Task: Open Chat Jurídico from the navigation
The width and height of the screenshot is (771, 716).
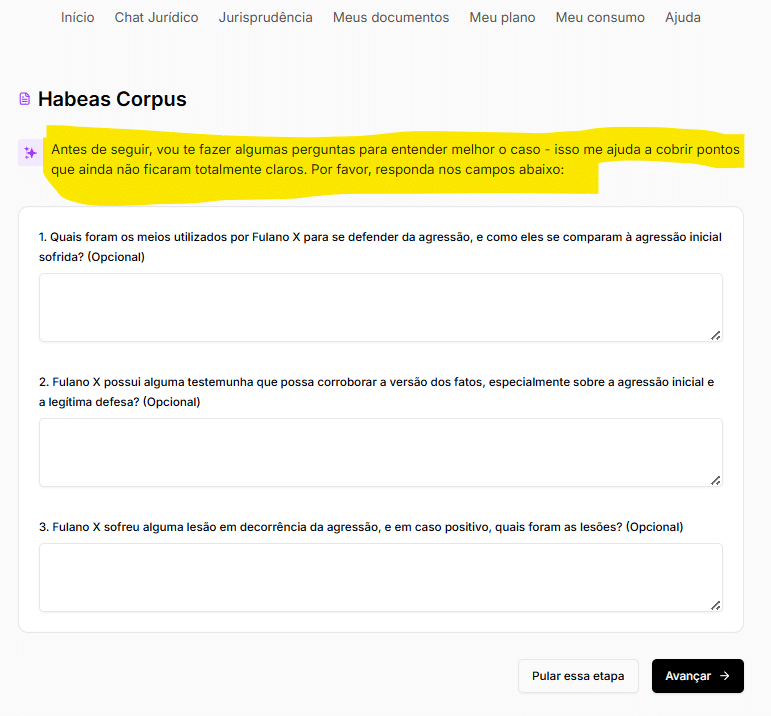Action: coord(156,17)
